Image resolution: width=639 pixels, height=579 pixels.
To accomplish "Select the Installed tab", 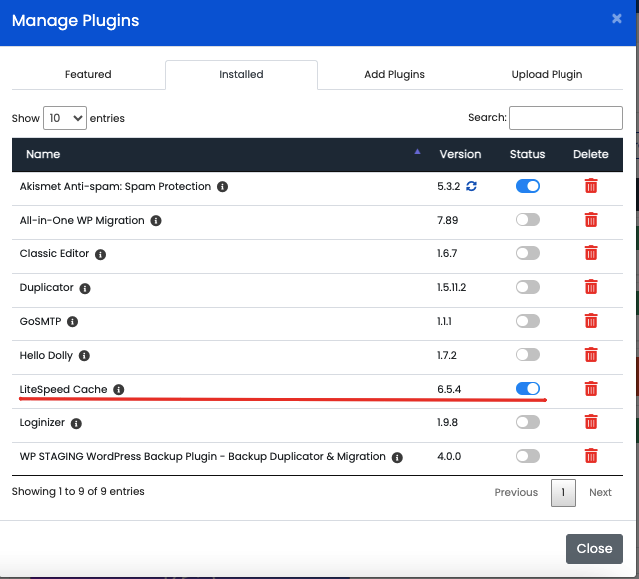I will pyautogui.click(x=241, y=75).
